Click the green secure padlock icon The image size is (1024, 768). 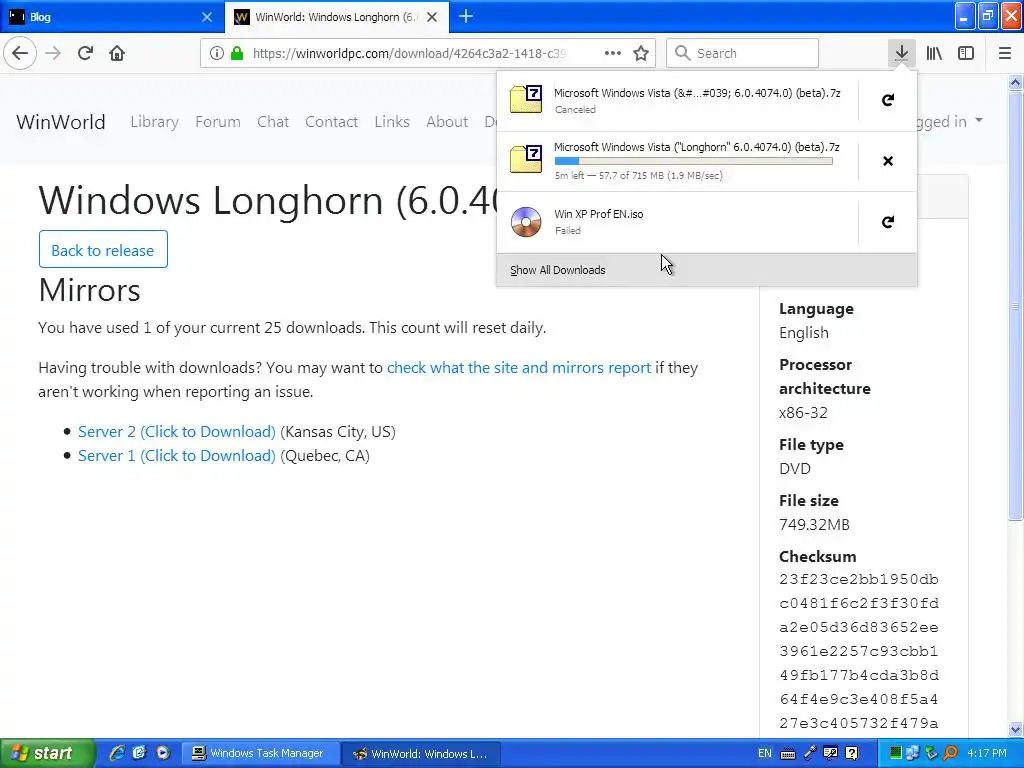coord(237,53)
